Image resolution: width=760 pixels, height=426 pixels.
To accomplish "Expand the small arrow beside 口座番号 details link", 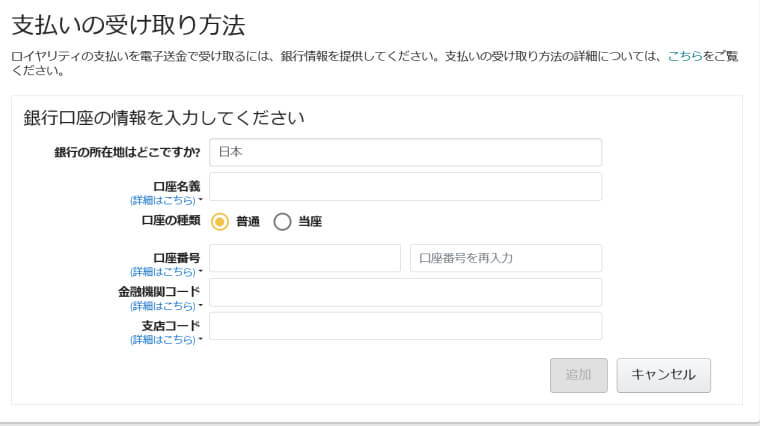I will (201, 271).
